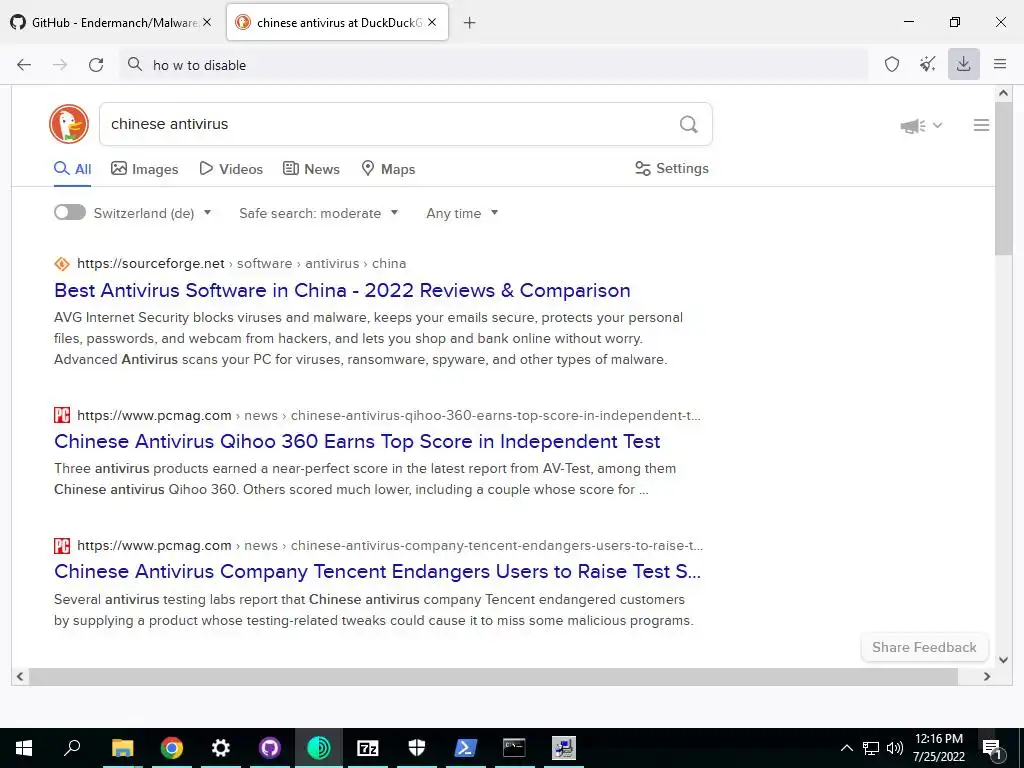Click the horizontal scrollbar thumb

pyautogui.click(x=493, y=677)
